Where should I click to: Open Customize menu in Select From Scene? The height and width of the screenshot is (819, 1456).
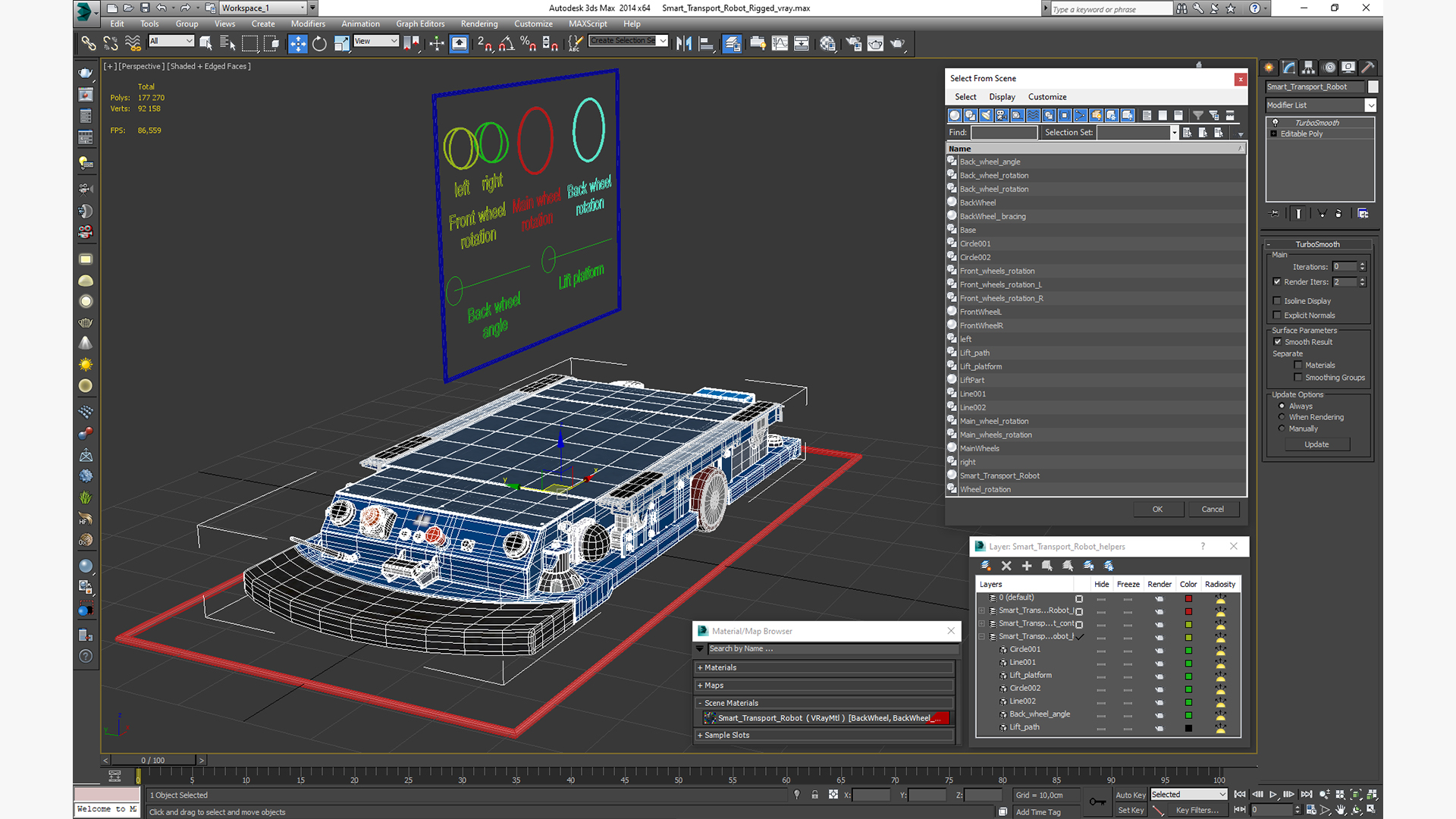1047,97
